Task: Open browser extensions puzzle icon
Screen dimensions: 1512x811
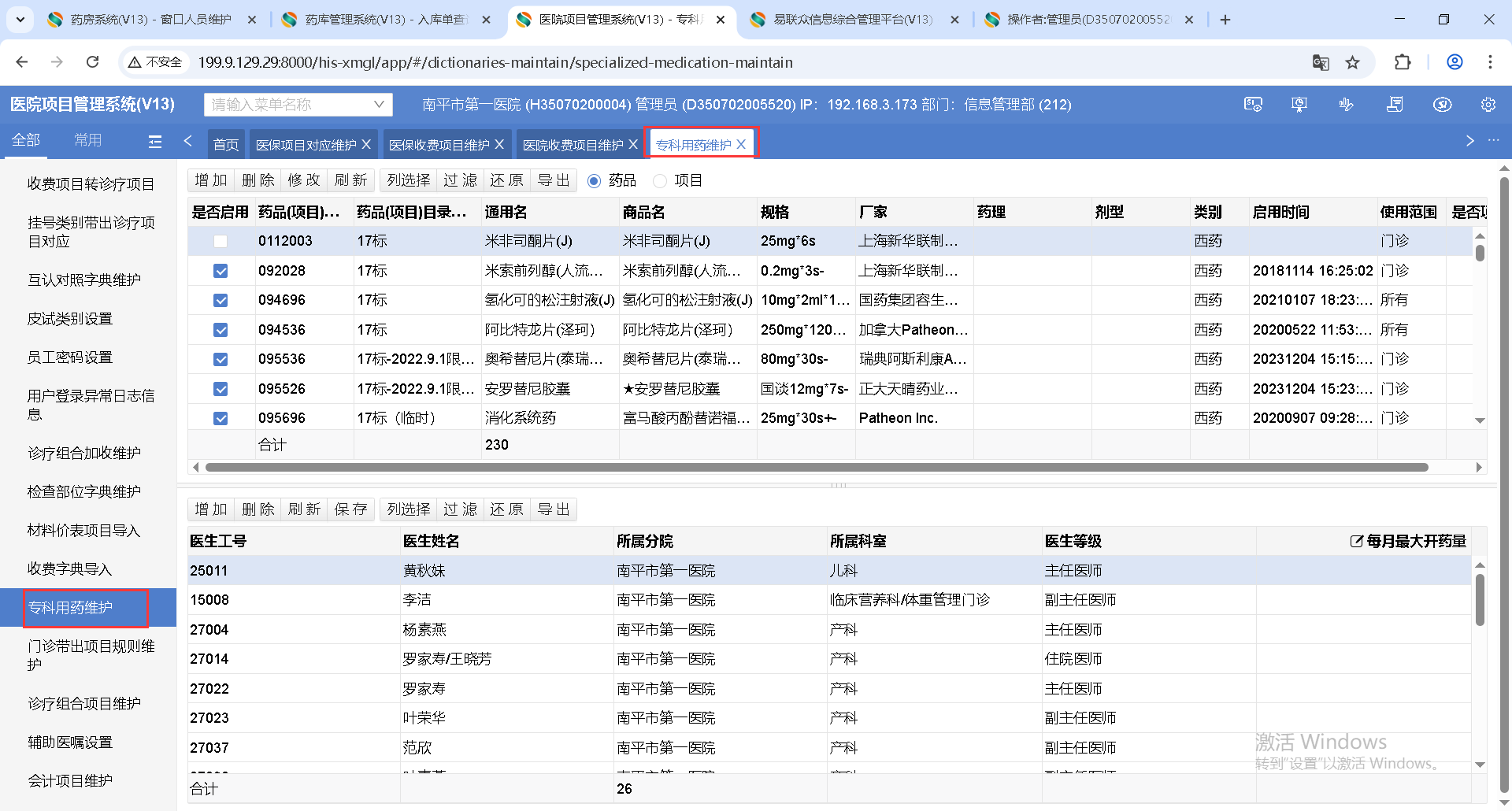Action: pos(1403,62)
